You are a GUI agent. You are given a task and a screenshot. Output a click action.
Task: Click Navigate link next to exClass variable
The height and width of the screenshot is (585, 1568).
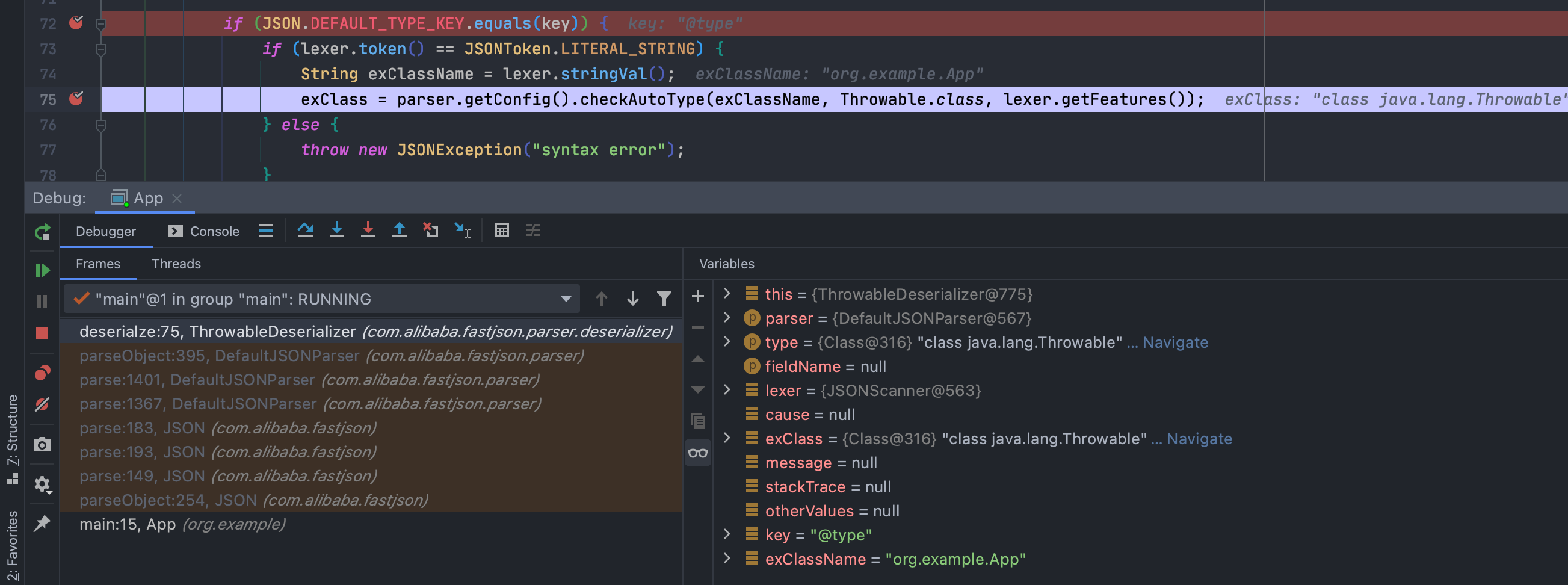pos(1199,439)
